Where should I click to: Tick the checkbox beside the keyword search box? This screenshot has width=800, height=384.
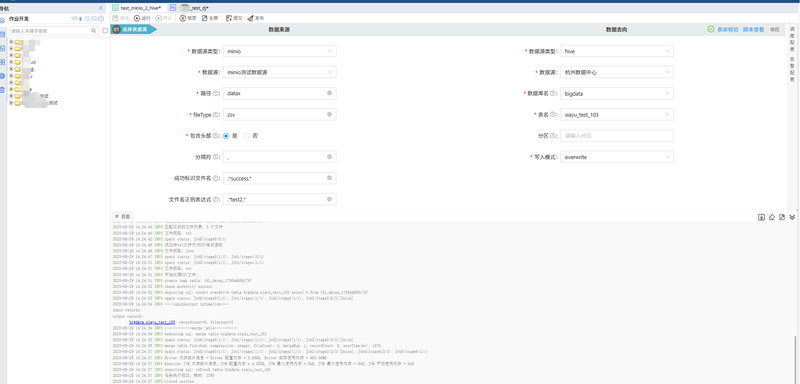(105, 31)
